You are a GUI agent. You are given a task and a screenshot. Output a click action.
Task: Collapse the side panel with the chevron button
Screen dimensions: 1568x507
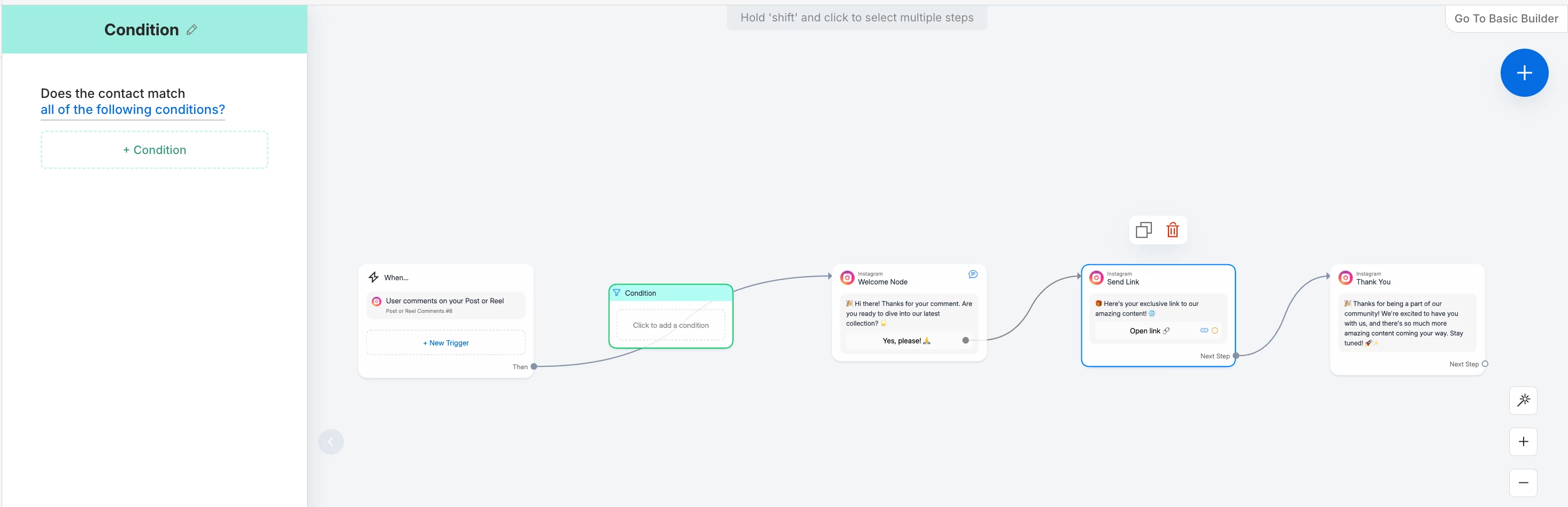click(x=331, y=442)
